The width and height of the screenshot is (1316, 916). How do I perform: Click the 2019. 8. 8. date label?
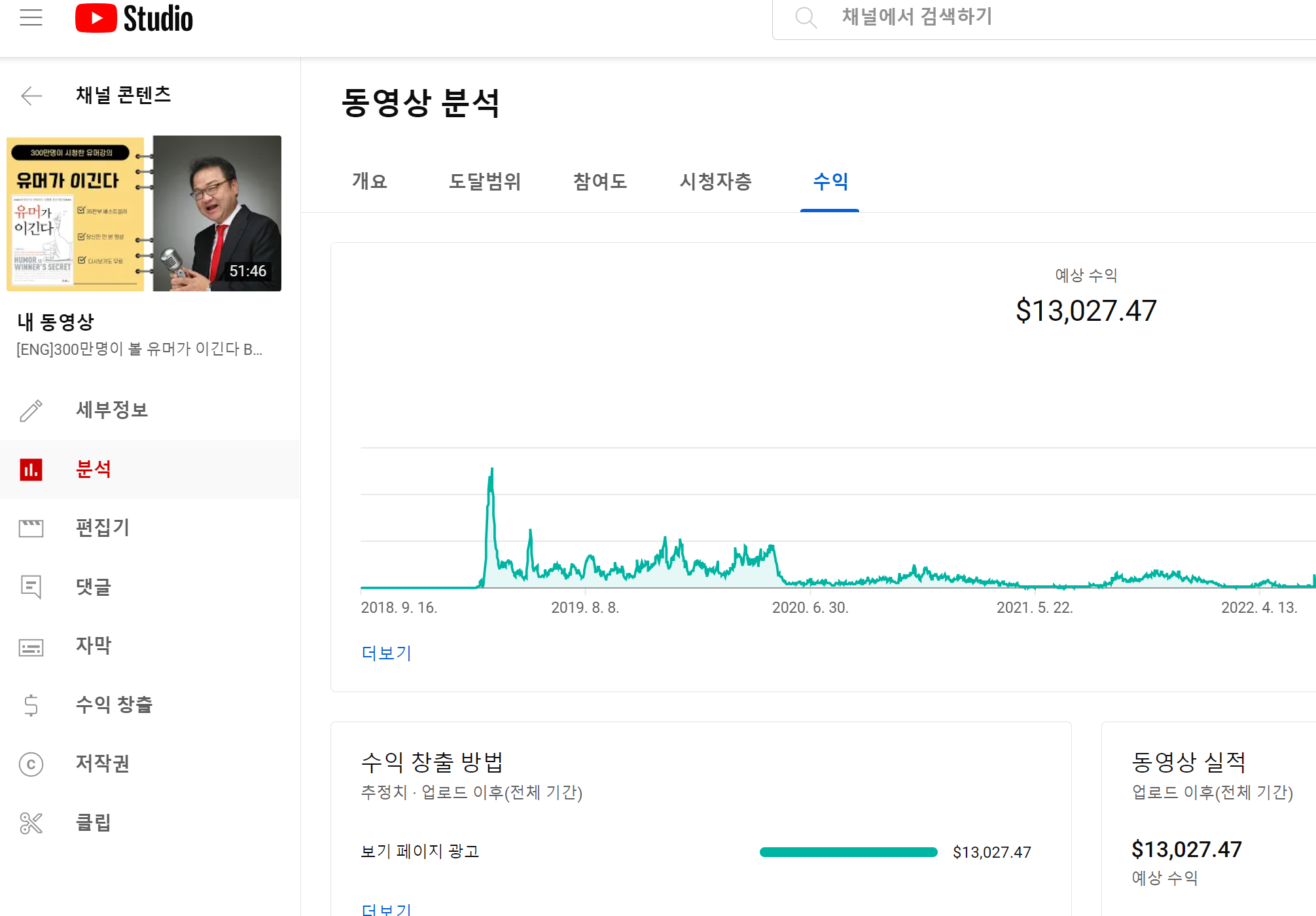[x=585, y=608]
